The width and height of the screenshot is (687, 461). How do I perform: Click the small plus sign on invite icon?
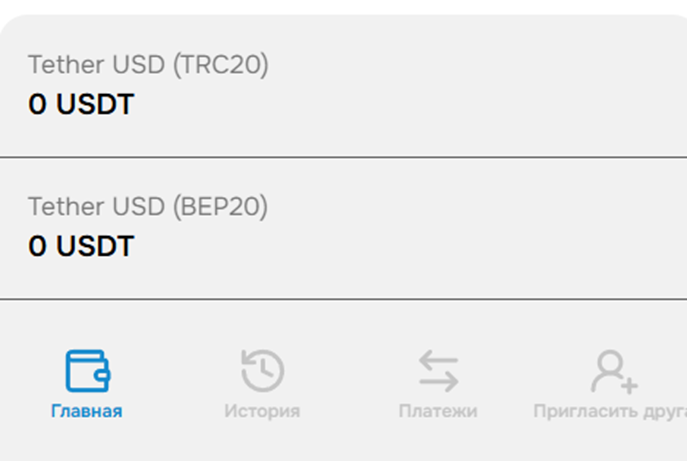click(x=629, y=382)
